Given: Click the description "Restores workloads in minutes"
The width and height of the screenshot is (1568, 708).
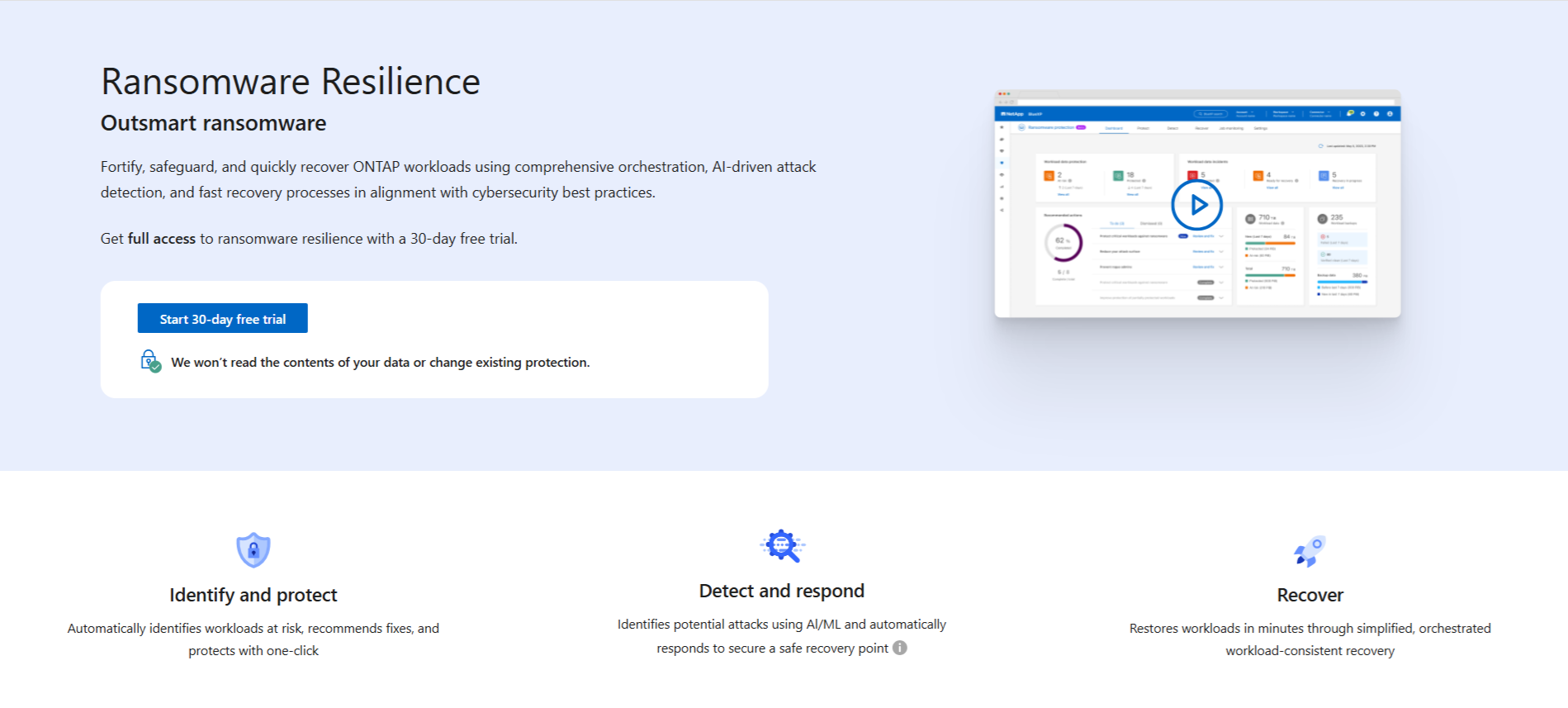Looking at the screenshot, I should (1310, 639).
